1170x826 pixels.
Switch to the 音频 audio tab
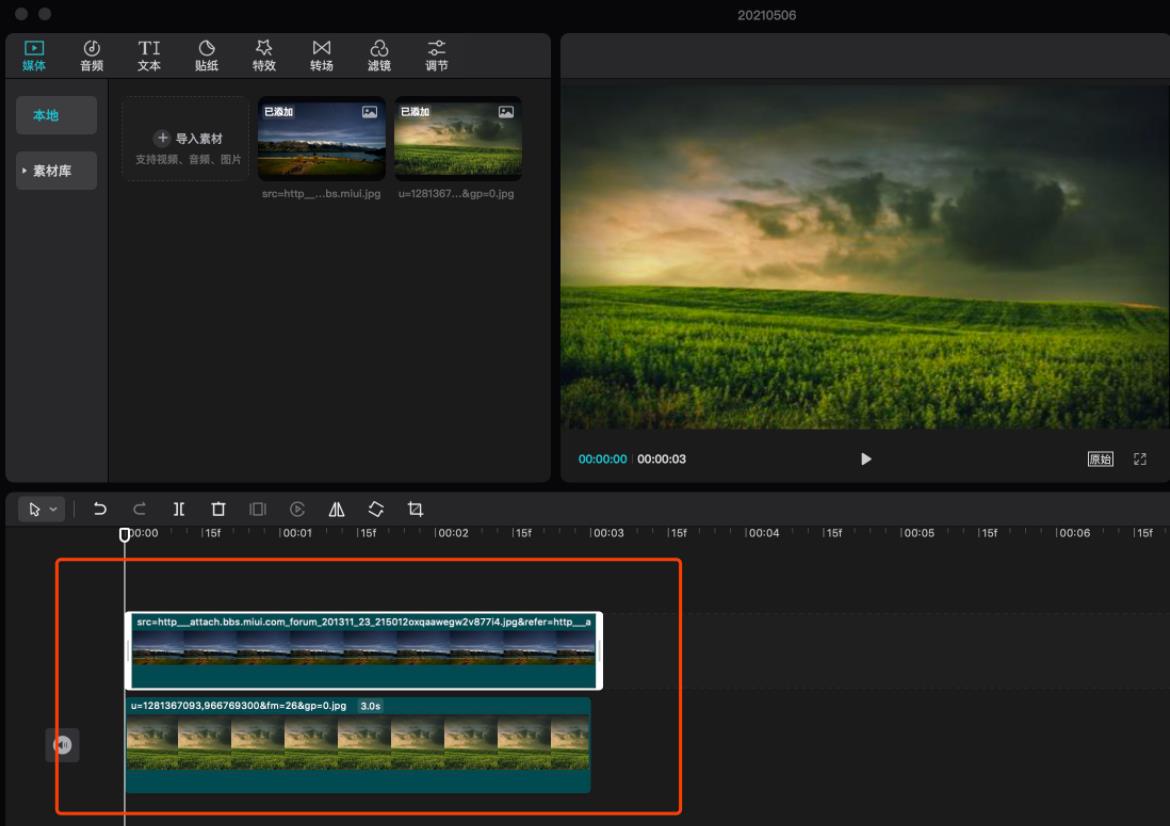click(92, 56)
